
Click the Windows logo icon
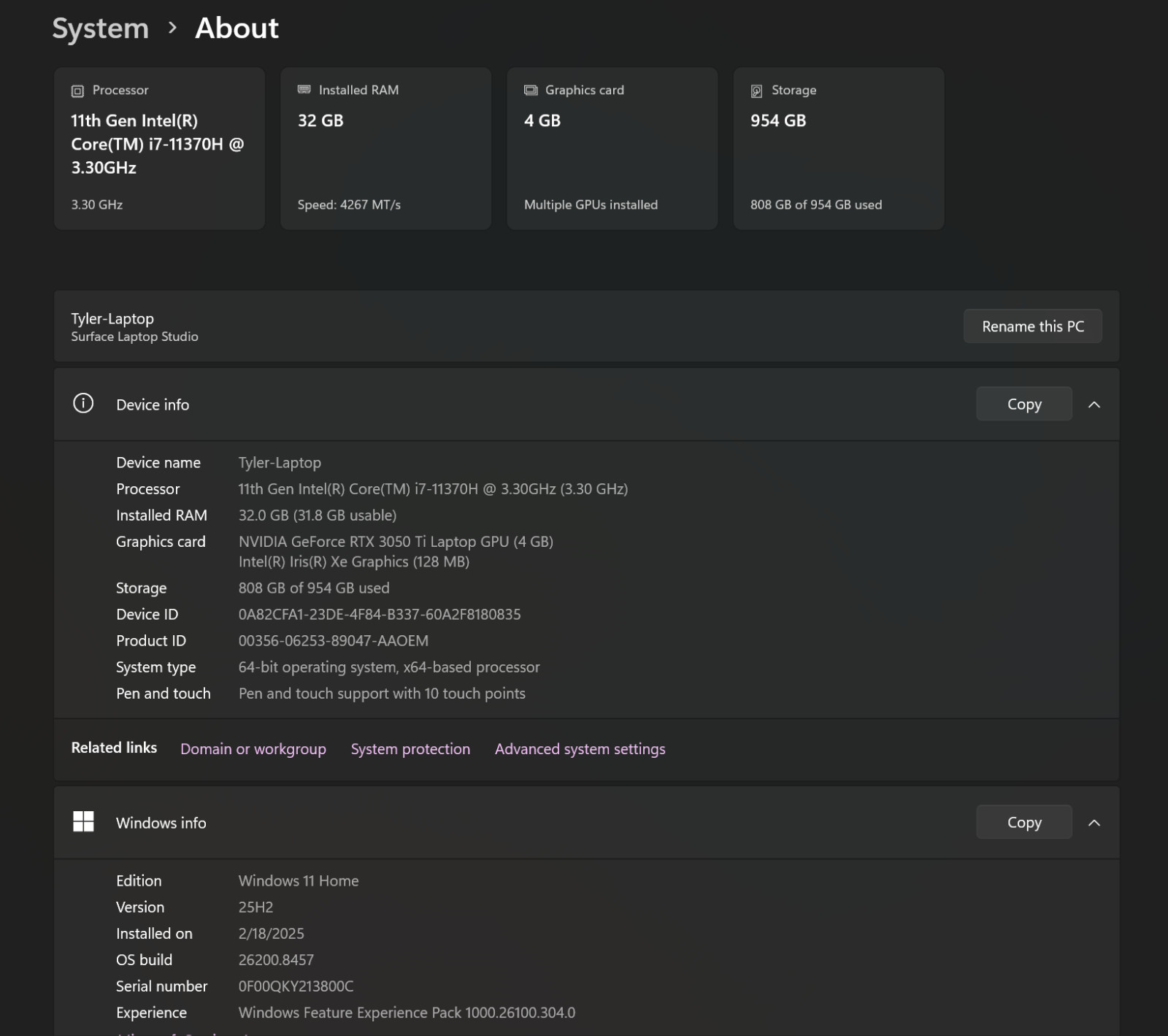coord(83,821)
